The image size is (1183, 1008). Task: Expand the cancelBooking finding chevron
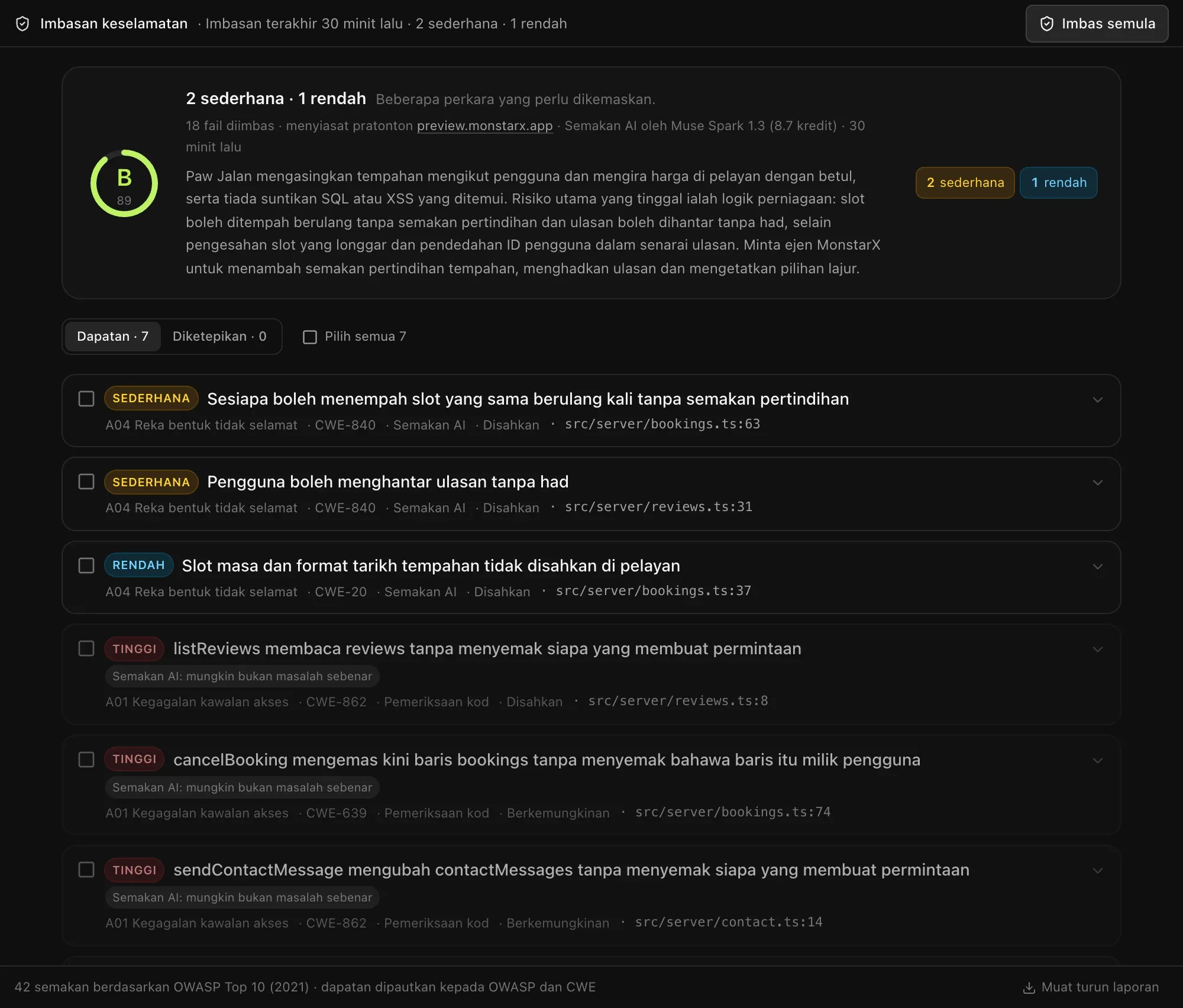pyautogui.click(x=1098, y=761)
